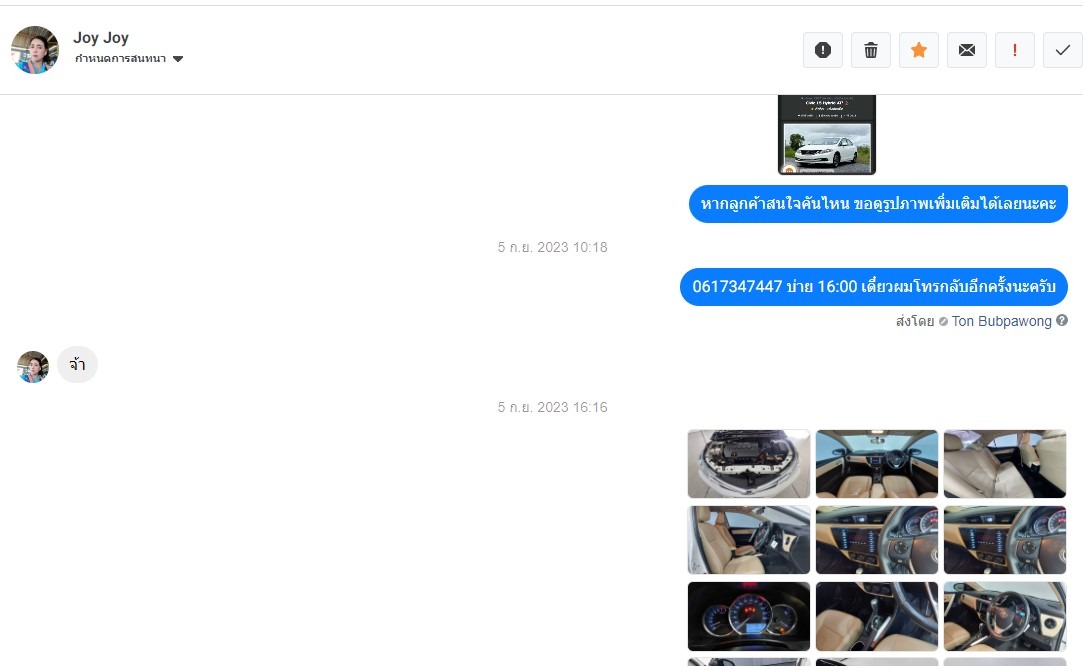The image size is (1083, 671).
Task: Delete conversation with the trash icon
Action: 870,50
